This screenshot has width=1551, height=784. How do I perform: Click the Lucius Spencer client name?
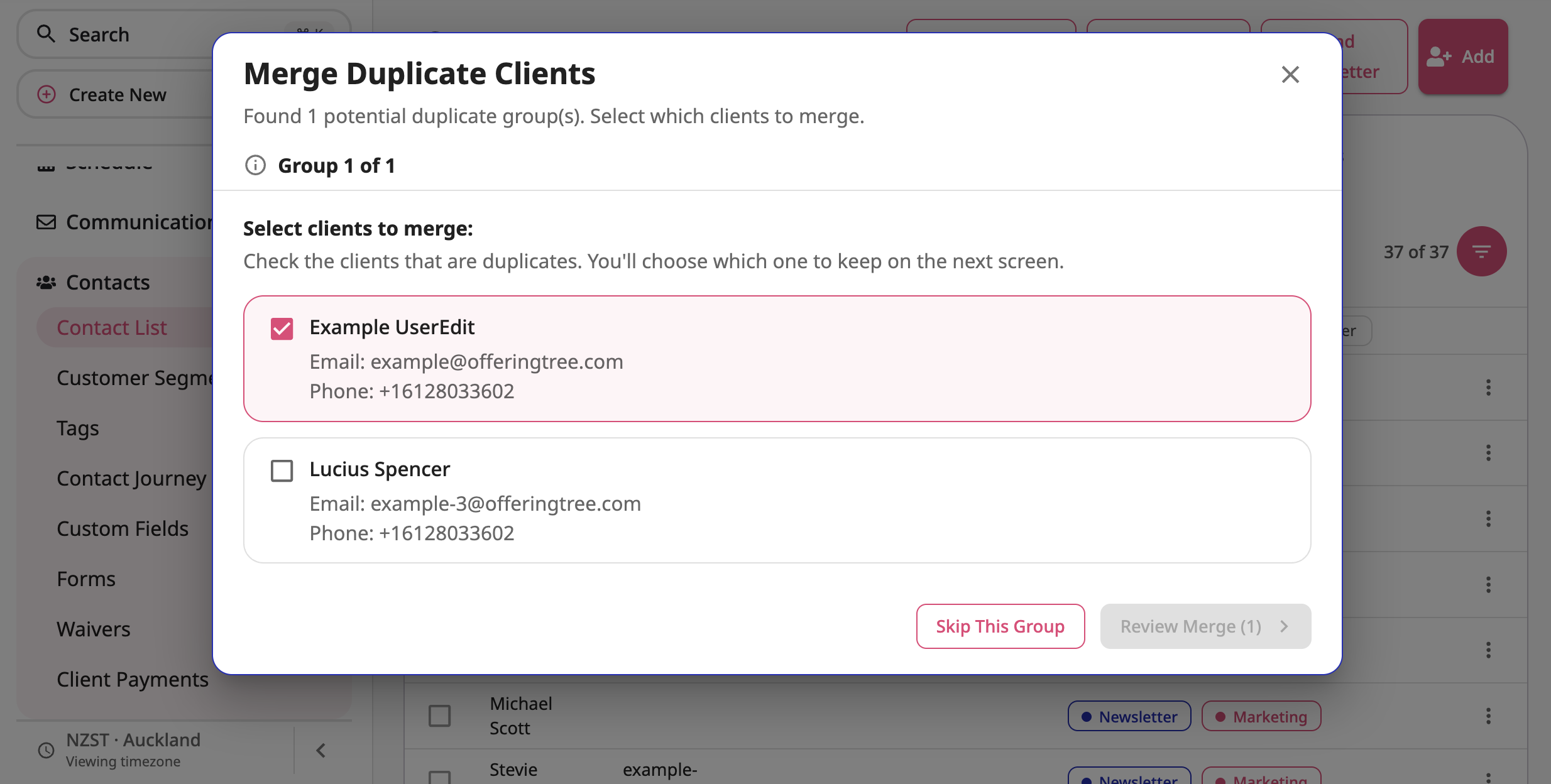pyautogui.click(x=380, y=469)
